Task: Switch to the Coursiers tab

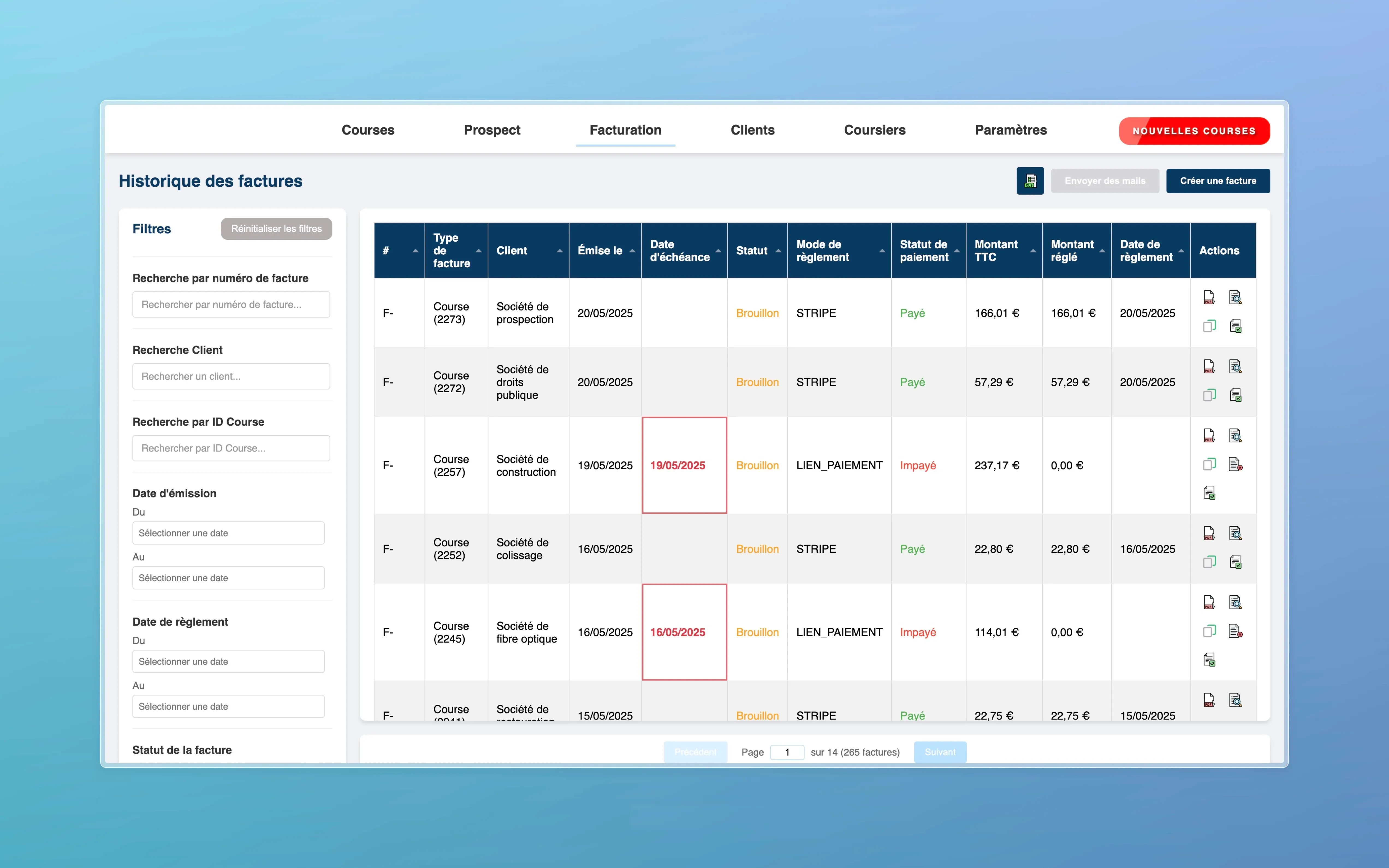Action: 874,130
